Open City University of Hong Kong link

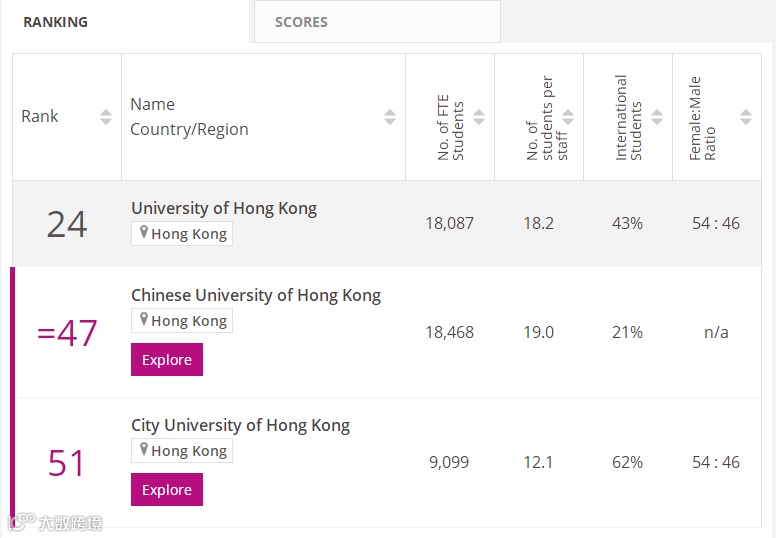(241, 426)
